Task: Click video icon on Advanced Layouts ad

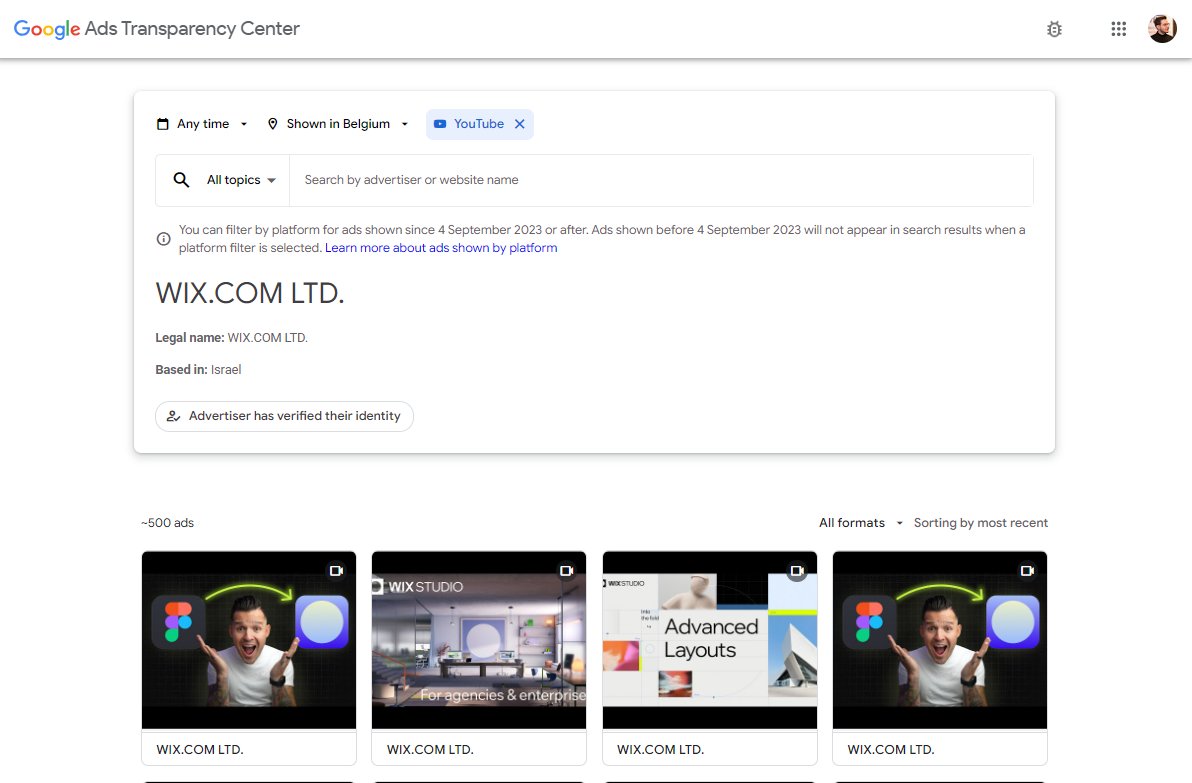Action: pyautogui.click(x=797, y=571)
